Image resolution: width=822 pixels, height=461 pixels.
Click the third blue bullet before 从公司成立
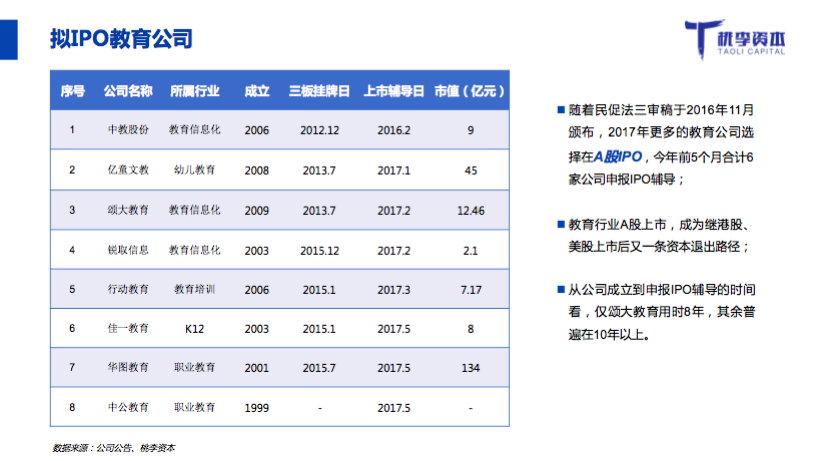560,289
